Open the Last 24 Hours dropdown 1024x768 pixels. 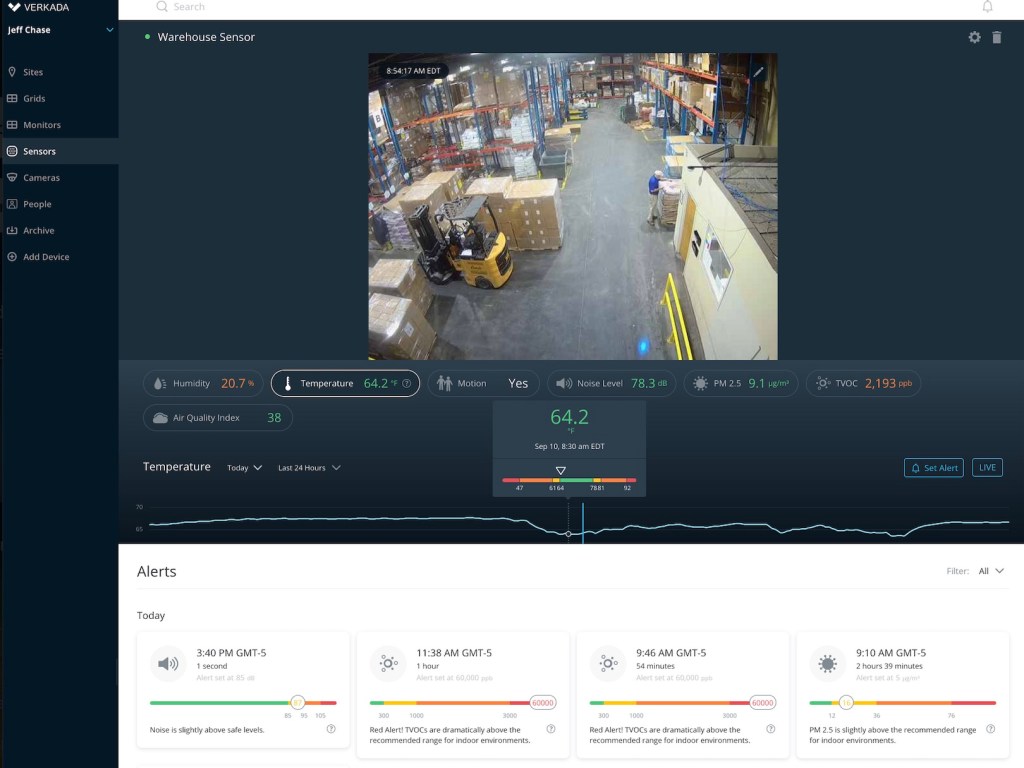click(x=309, y=467)
